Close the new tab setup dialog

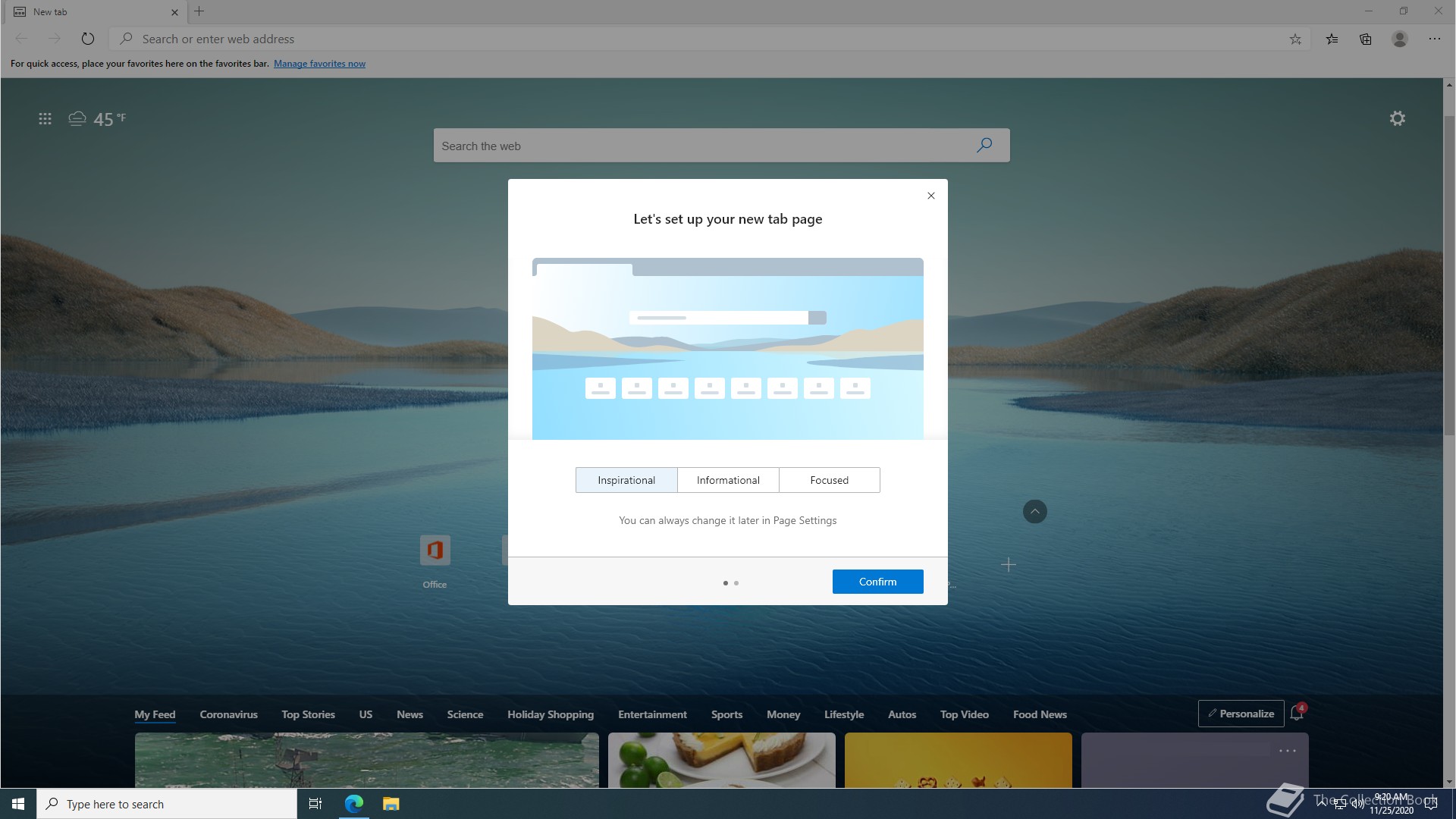[x=931, y=196]
